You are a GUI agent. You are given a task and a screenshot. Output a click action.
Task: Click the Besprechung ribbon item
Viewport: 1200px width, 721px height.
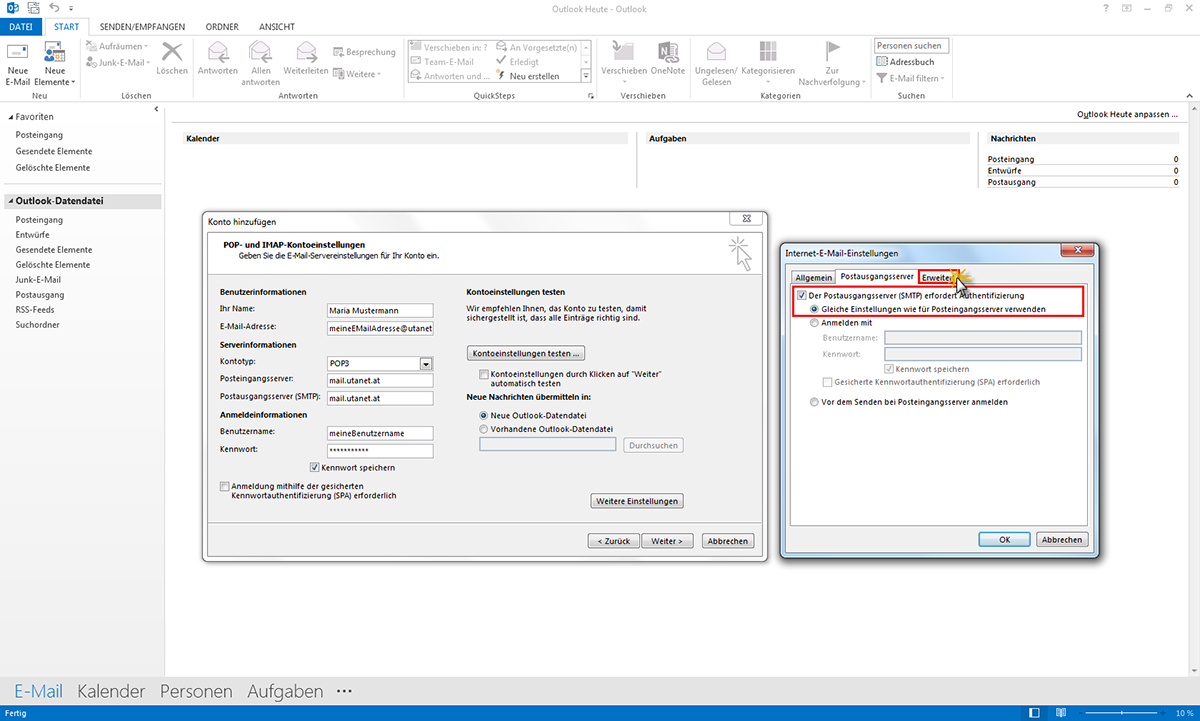point(364,52)
